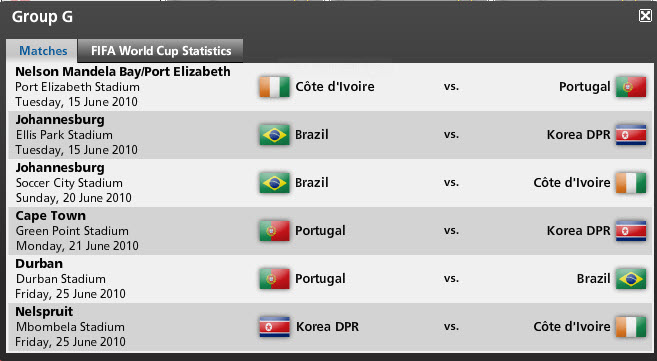Click the Korea DPR flag in the Cape Town match

point(631,231)
